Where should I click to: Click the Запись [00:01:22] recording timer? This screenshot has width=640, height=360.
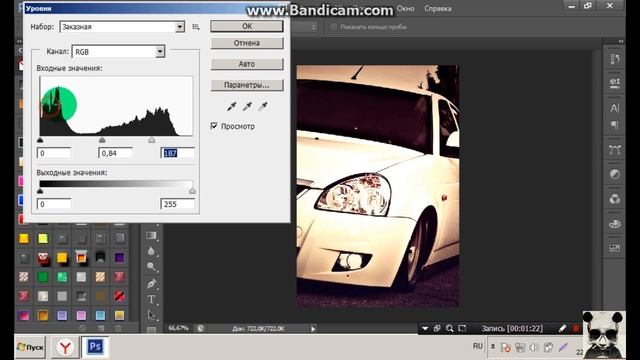[512, 328]
